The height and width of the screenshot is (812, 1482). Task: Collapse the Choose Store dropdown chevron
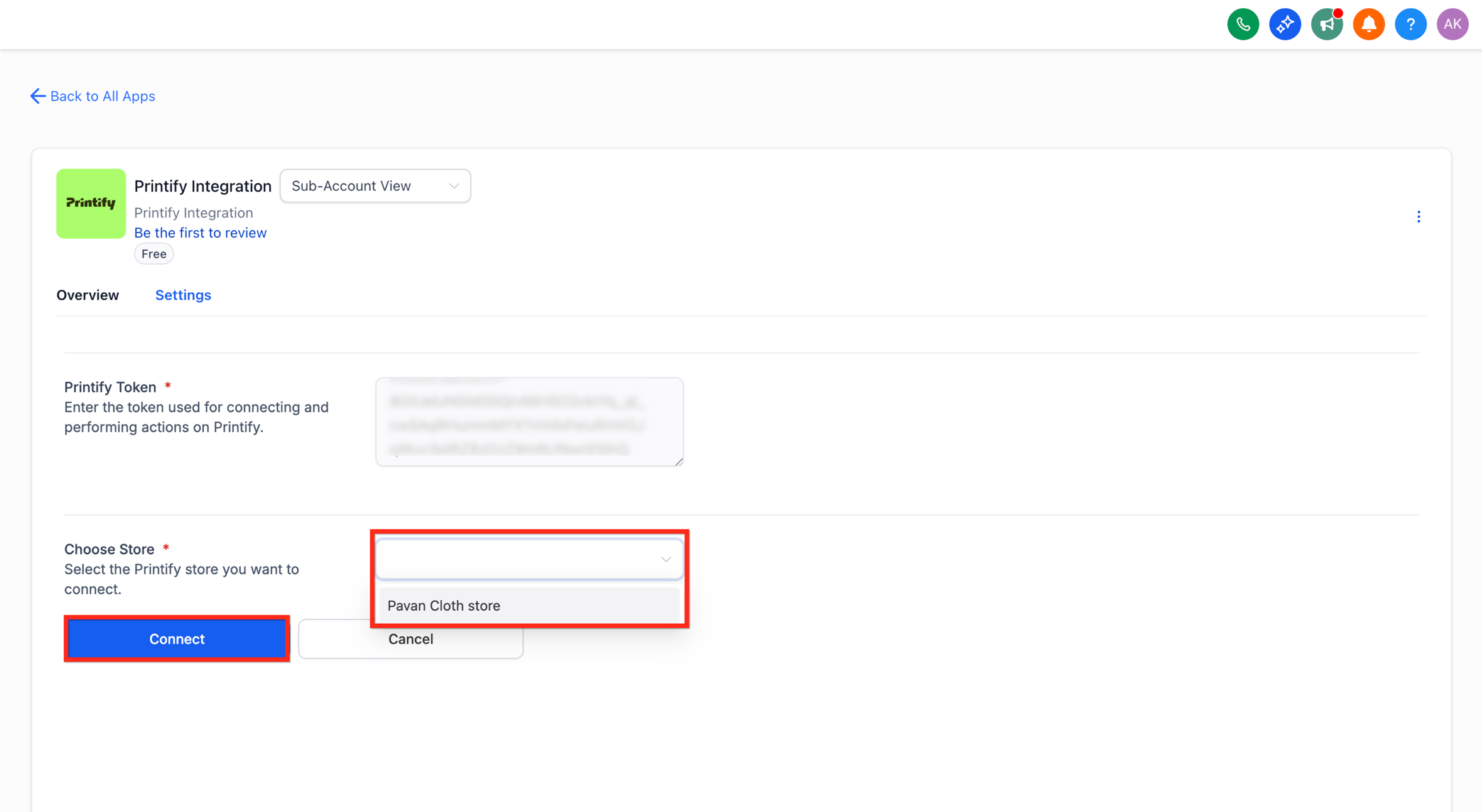666,559
